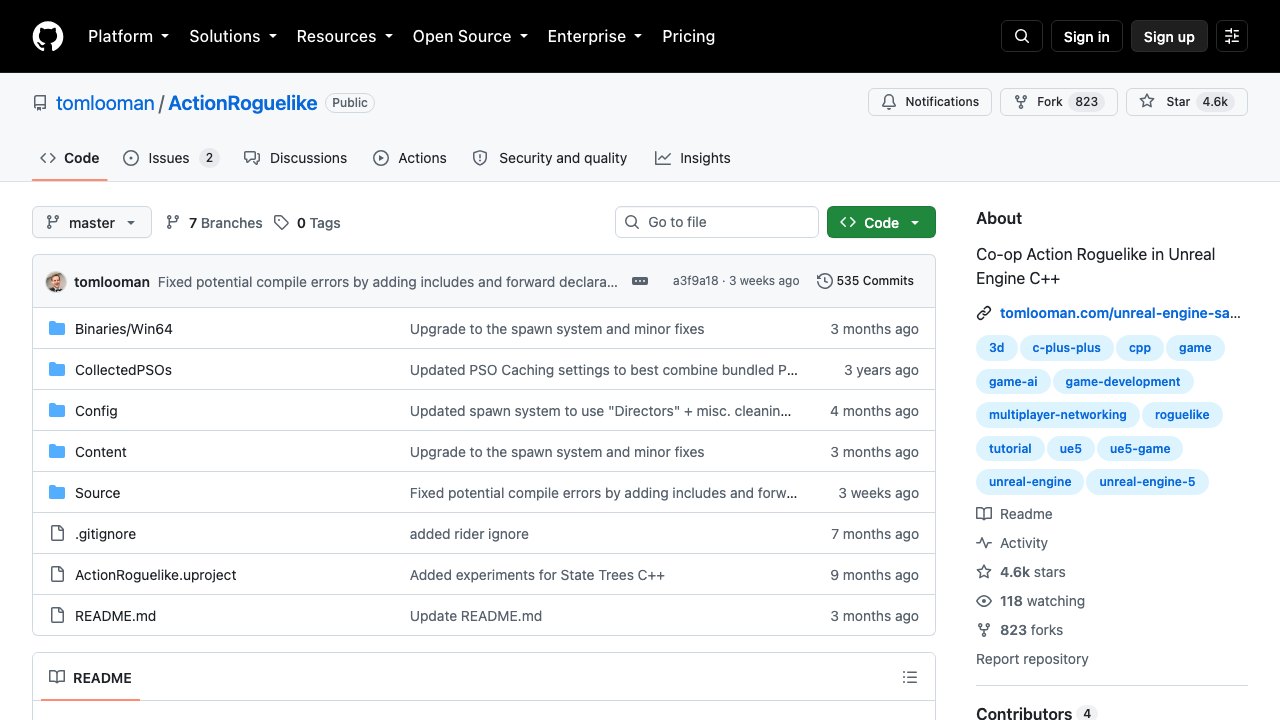1280x720 pixels.
Task: Click the star icon beside 4.6k stars
Action: [x=984, y=572]
